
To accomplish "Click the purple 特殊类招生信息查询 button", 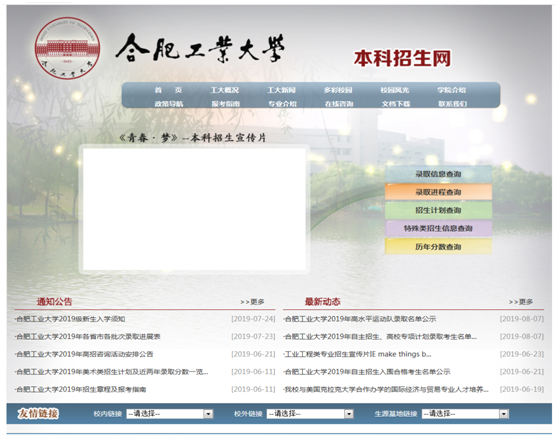I will coord(438,228).
